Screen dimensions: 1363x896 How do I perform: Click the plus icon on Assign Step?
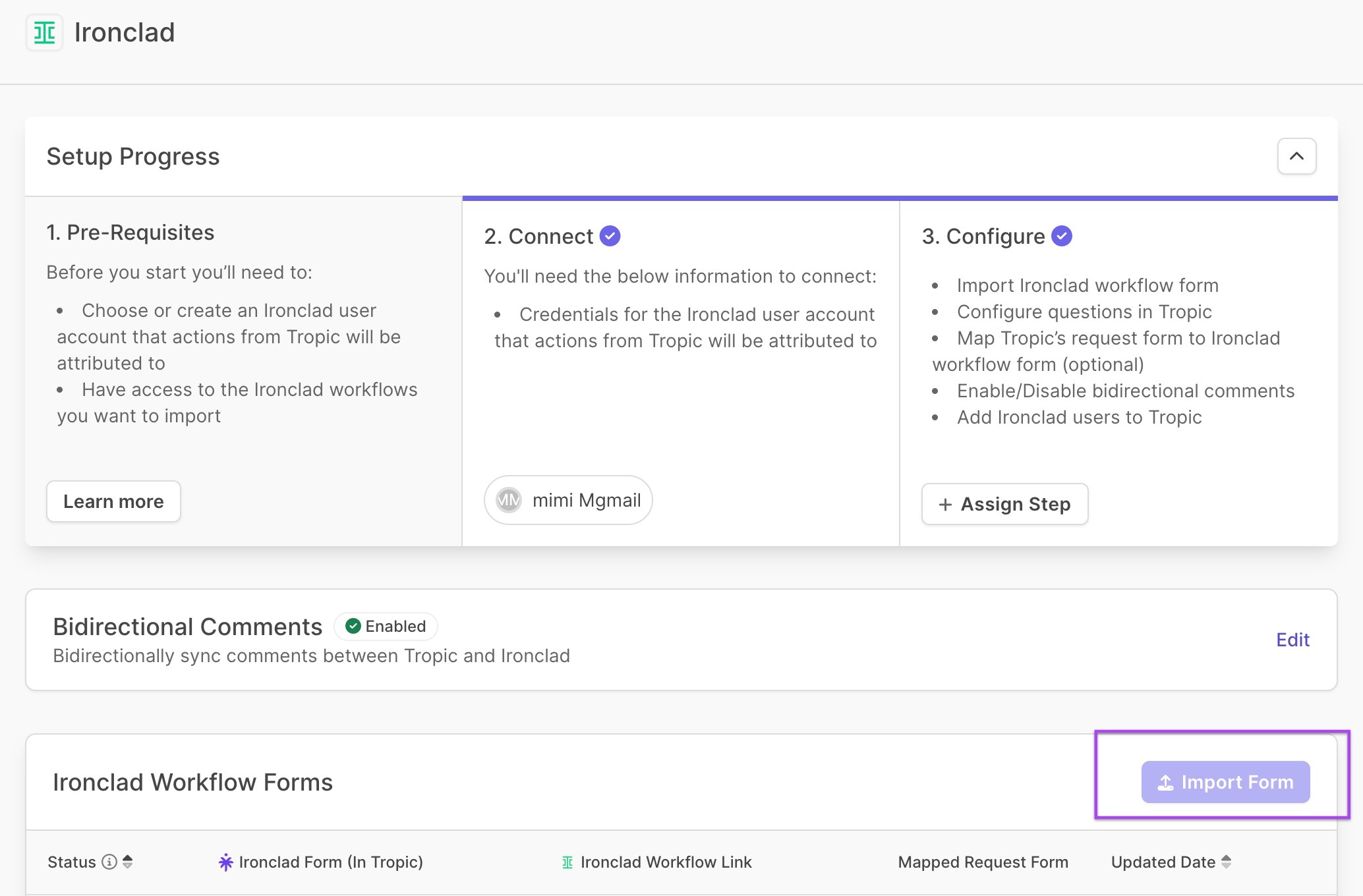tap(945, 505)
